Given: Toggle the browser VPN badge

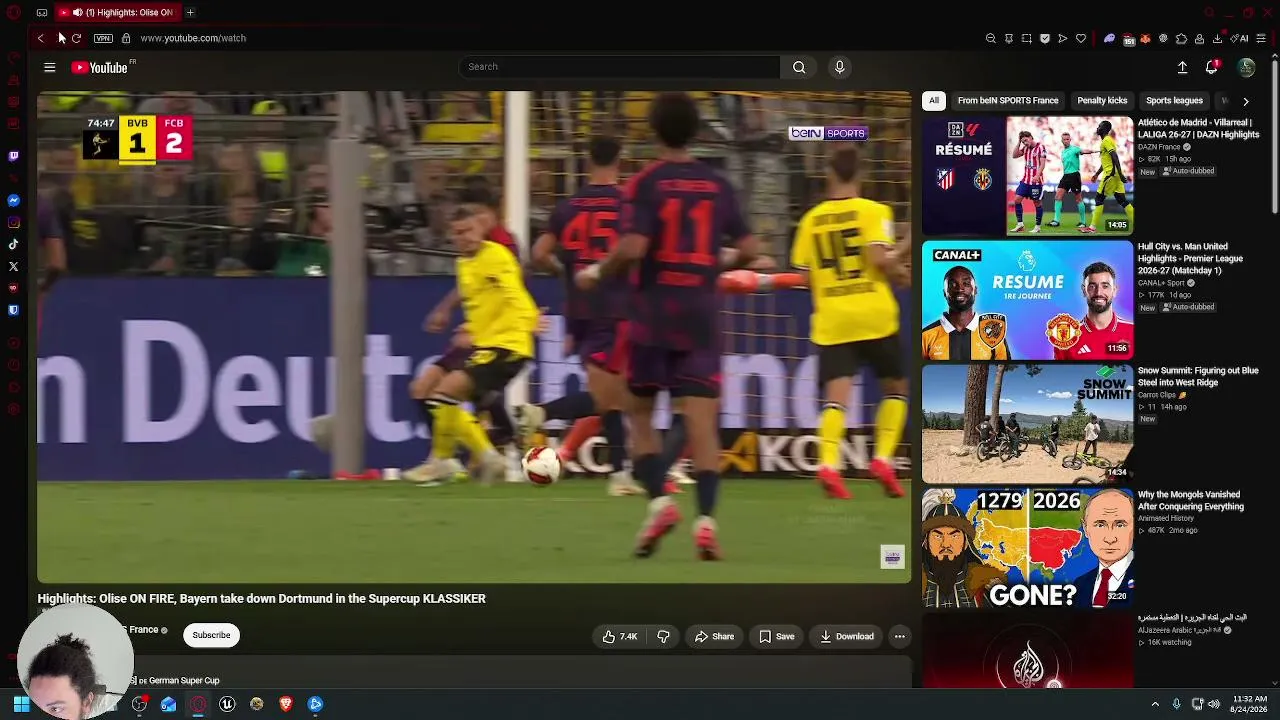Looking at the screenshot, I should pyautogui.click(x=103, y=38).
